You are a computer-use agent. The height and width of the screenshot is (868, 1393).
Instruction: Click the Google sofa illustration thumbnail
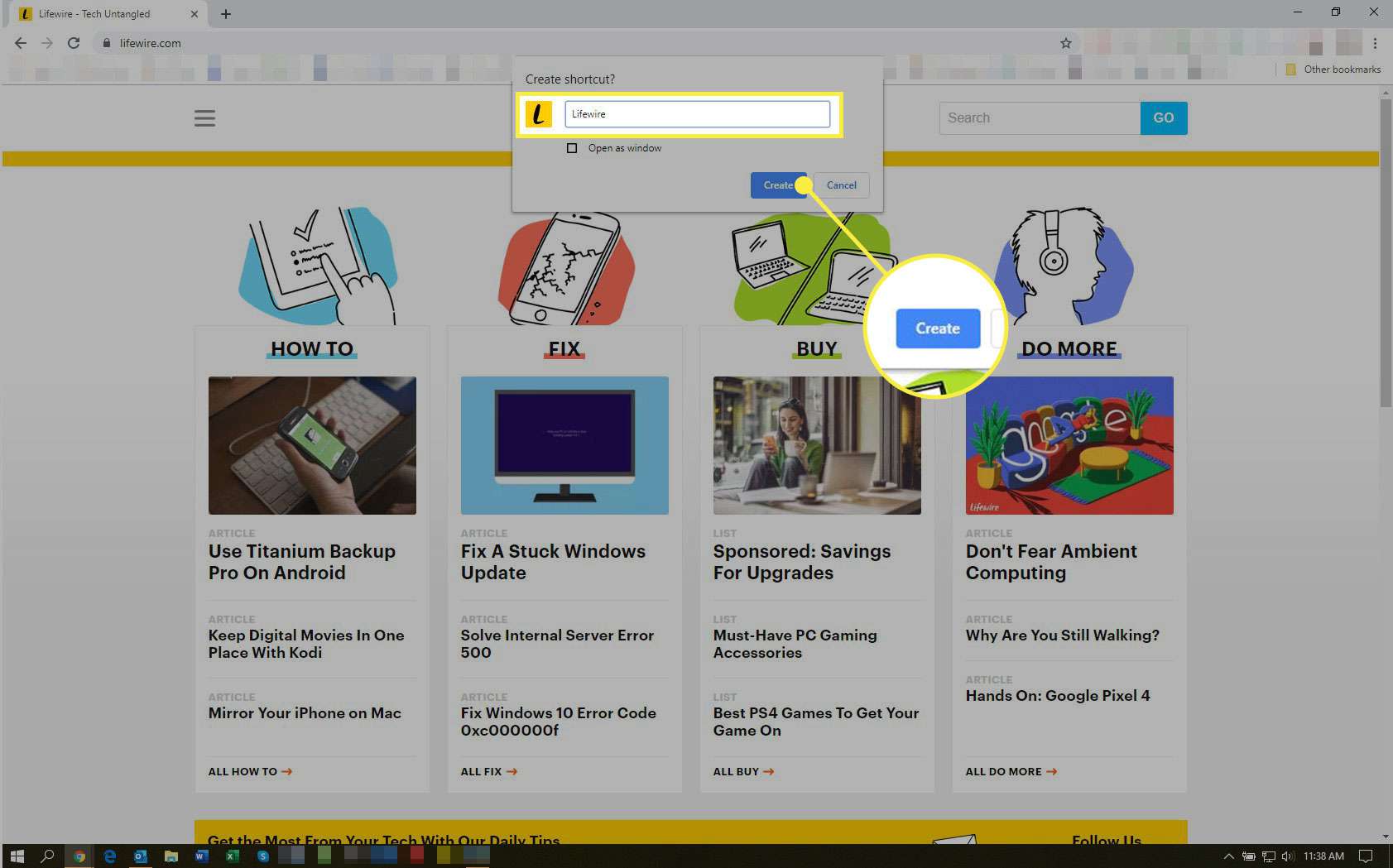point(1069,445)
